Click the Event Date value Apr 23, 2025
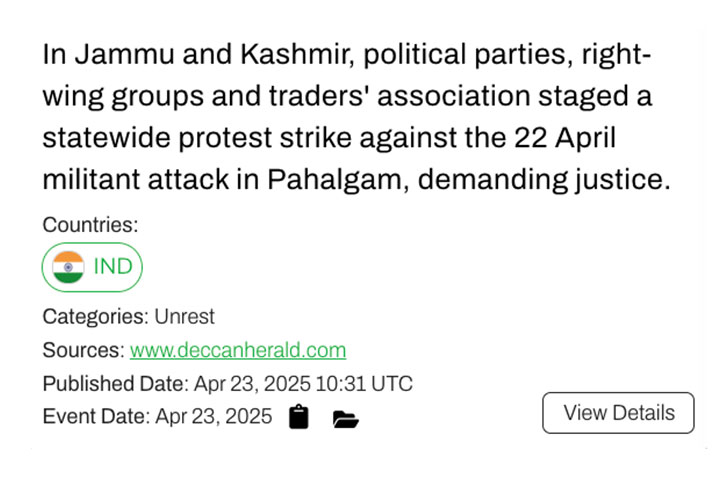 213,416
